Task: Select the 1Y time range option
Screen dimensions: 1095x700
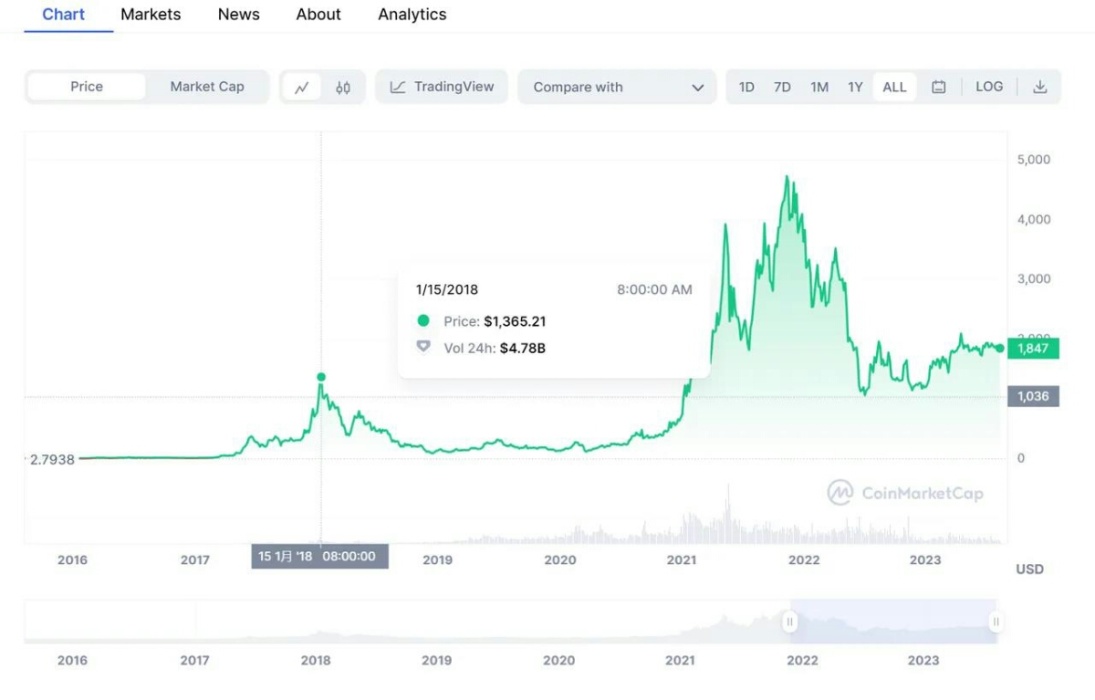Action: click(856, 87)
